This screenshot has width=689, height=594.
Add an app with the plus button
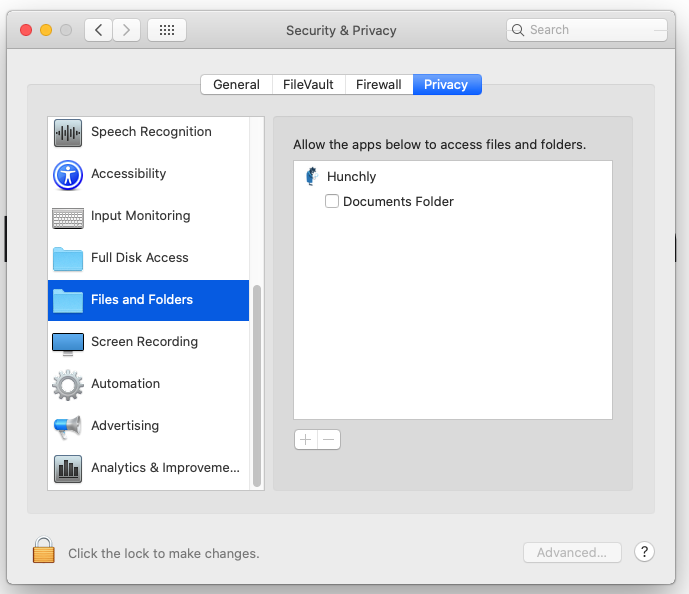(306, 439)
